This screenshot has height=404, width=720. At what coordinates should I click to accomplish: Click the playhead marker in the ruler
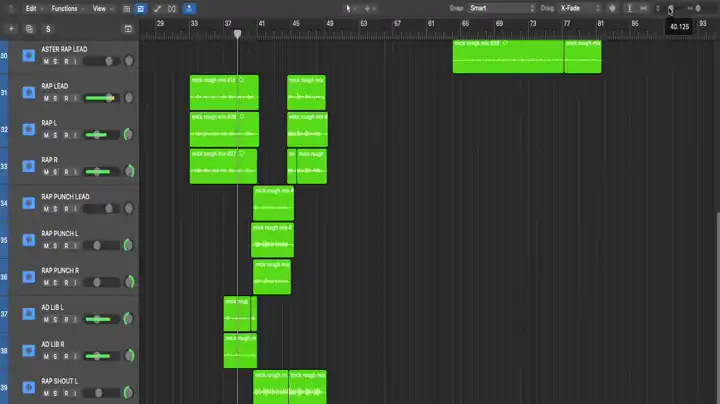tap(237, 34)
